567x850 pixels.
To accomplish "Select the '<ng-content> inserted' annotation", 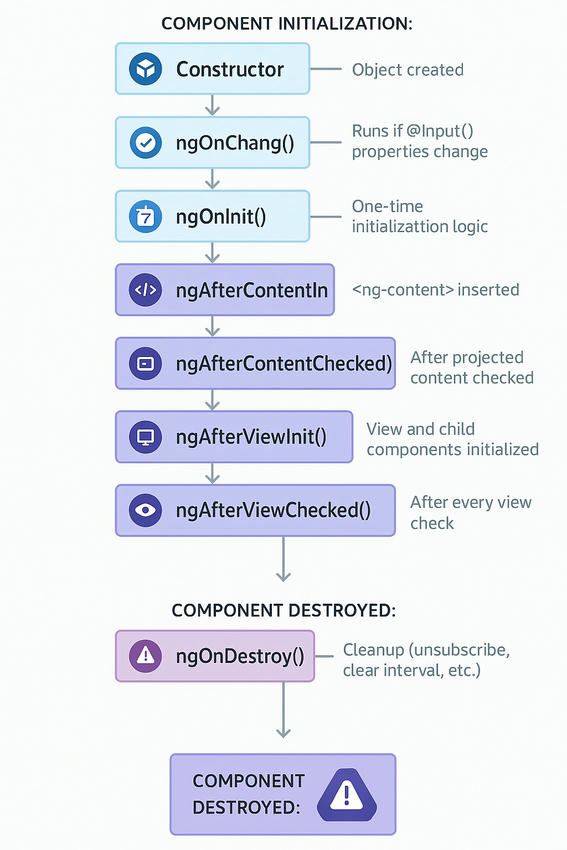I will pos(435,289).
